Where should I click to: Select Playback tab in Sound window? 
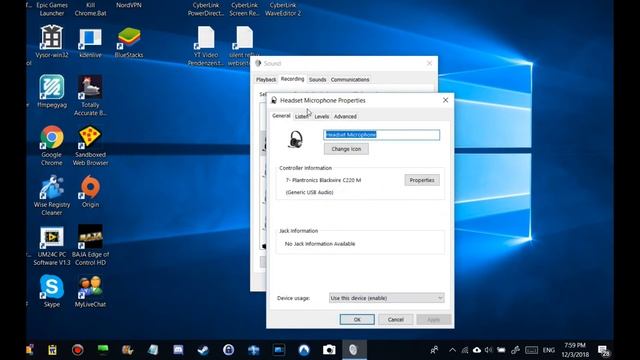(266, 80)
